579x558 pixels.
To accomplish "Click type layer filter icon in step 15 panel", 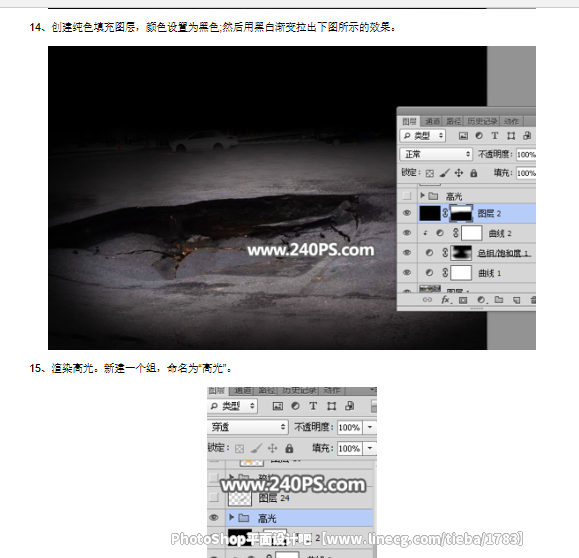I will (313, 406).
